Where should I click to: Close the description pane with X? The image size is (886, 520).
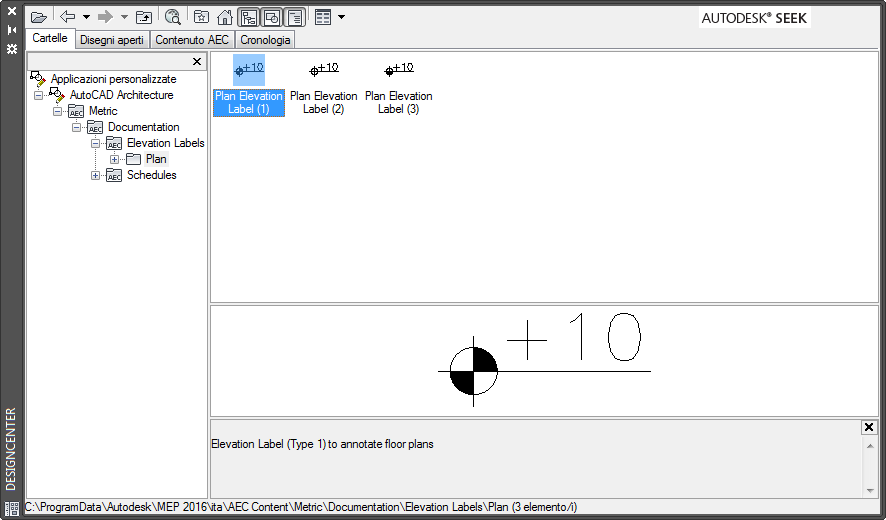pyautogui.click(x=869, y=427)
